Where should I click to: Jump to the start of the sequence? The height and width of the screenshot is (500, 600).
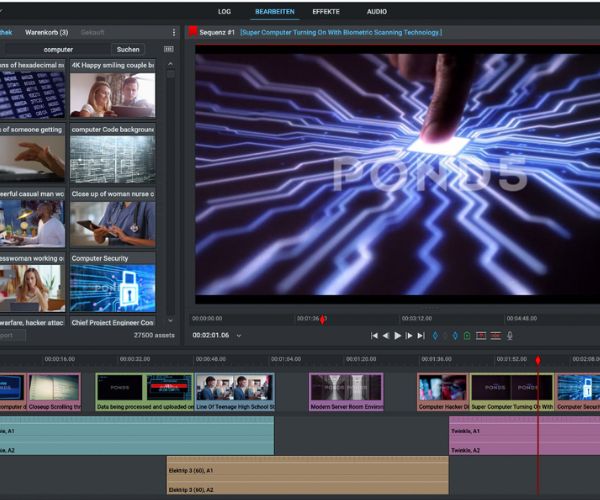click(375, 336)
